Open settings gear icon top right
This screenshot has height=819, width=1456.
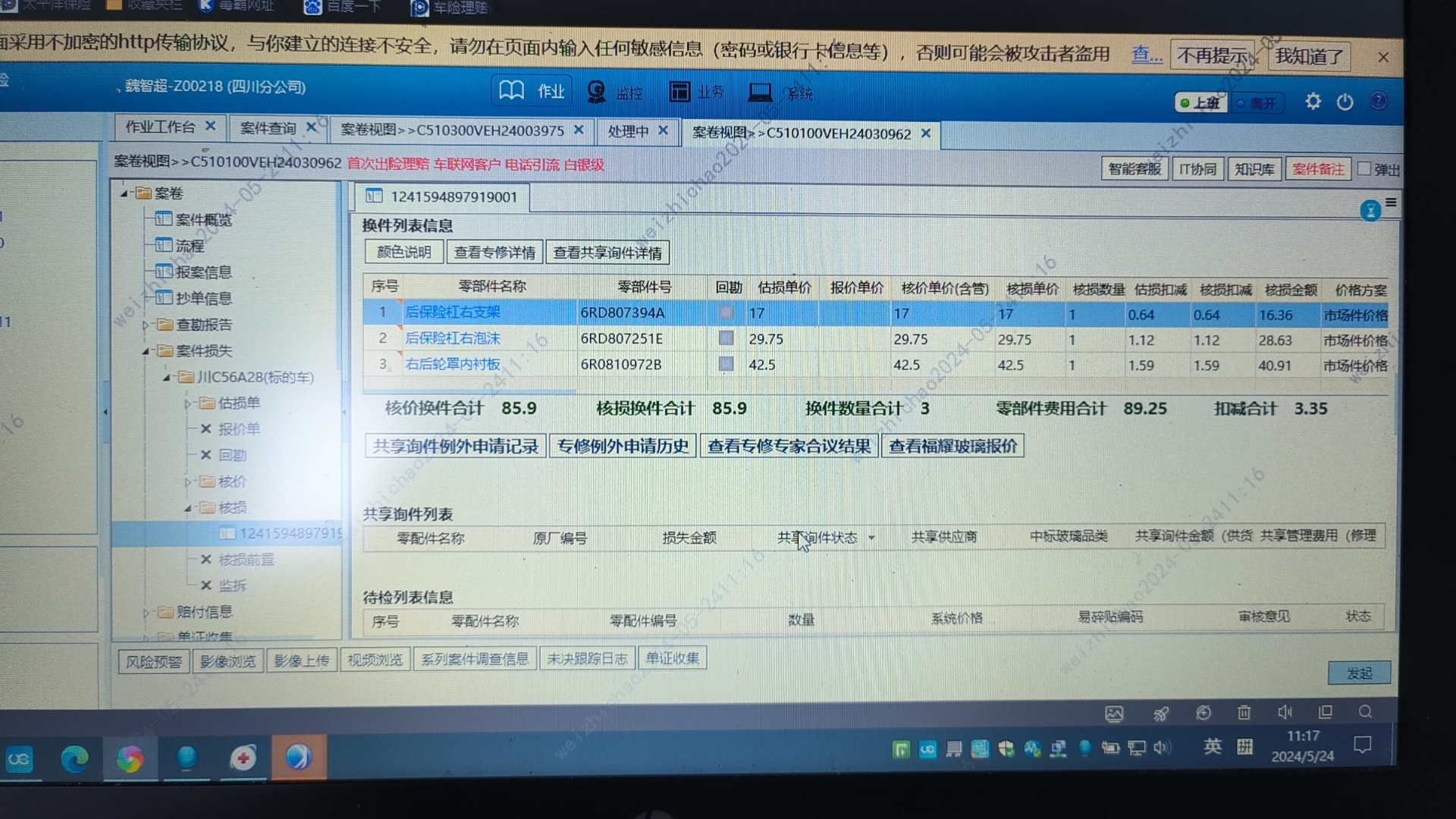coord(1313,102)
